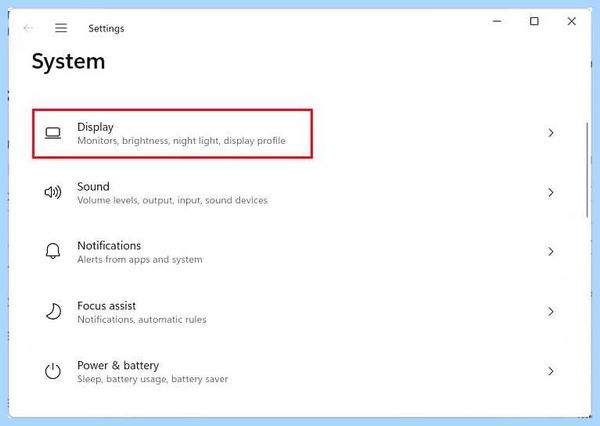Click the vertical scrollbar thumb
Screen dimensions: 600x426
587,170
